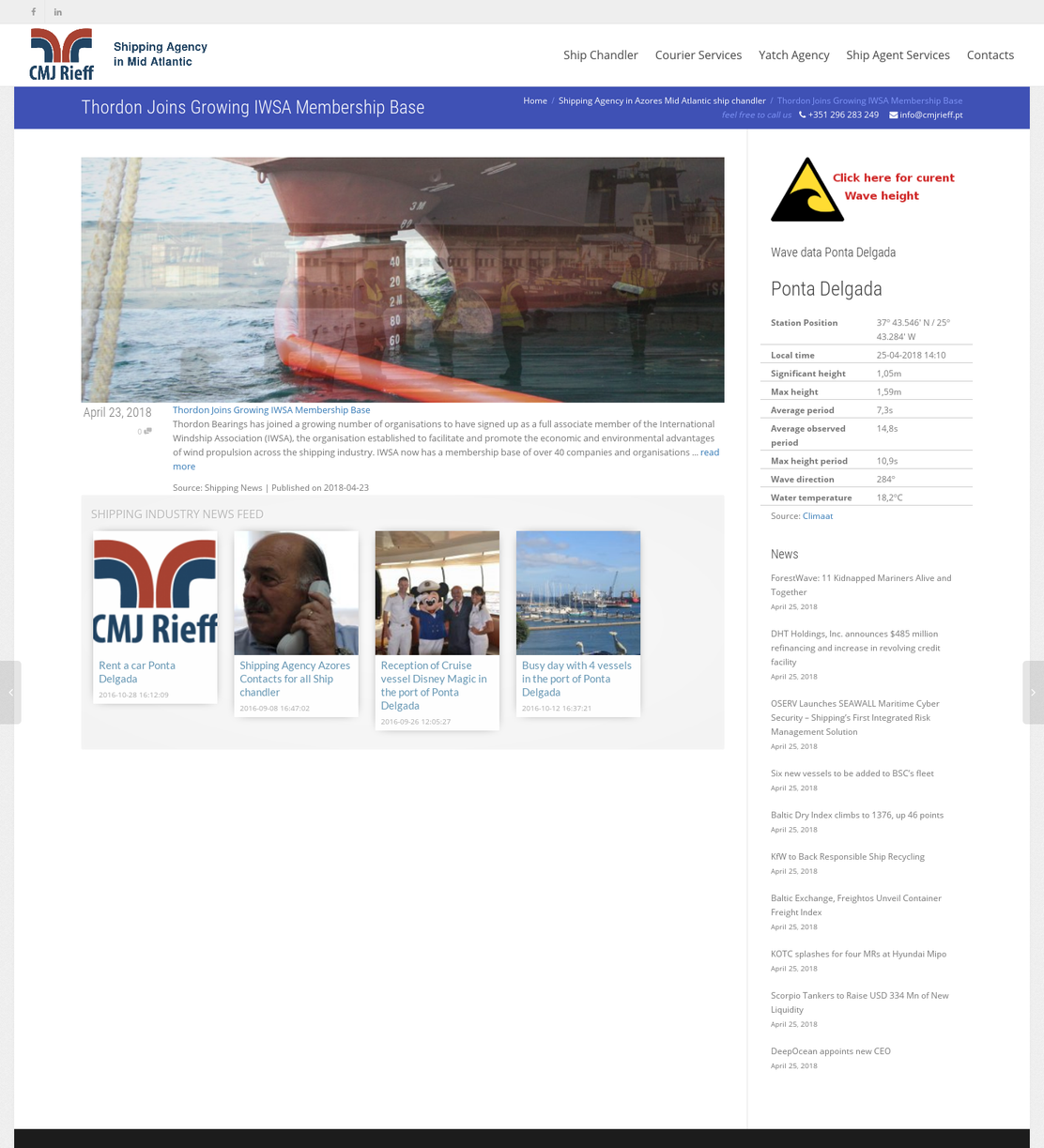The width and height of the screenshot is (1044, 1148).
Task: Open Baltic Exchange Freightos news
Action: pos(856,905)
